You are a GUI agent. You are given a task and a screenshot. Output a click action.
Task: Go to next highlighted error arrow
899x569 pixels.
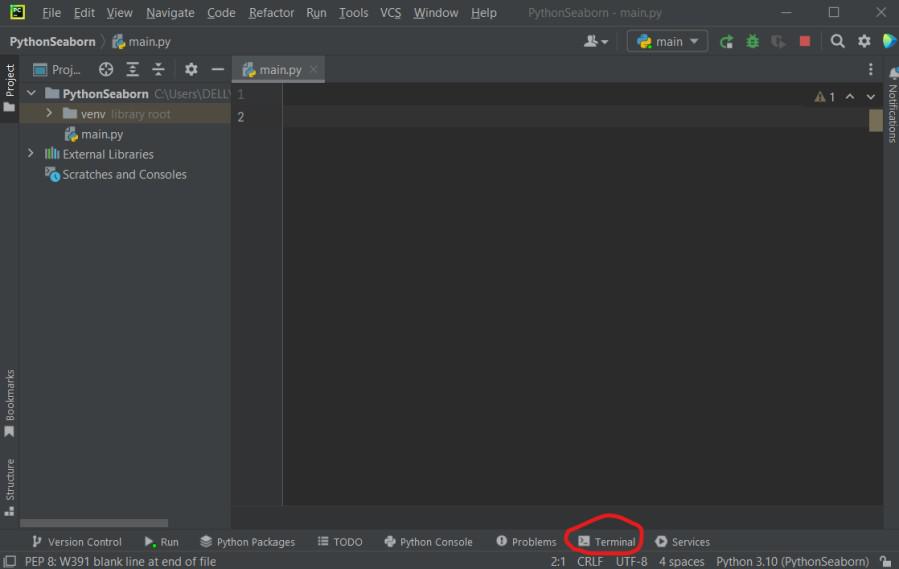pyautogui.click(x=870, y=97)
